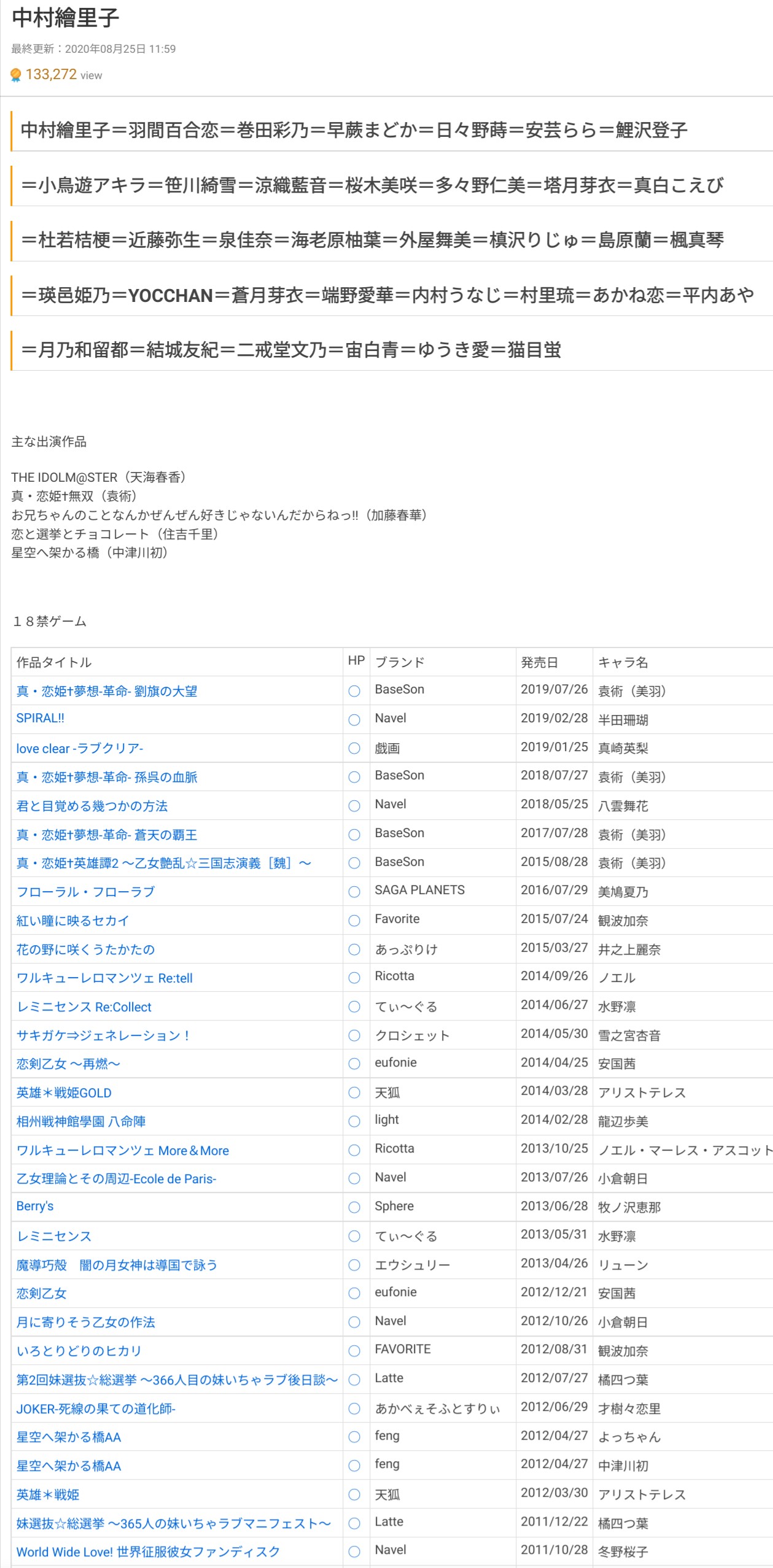Click HP circle for love clear -ラブクリア-
The image size is (773, 1568).
[354, 748]
